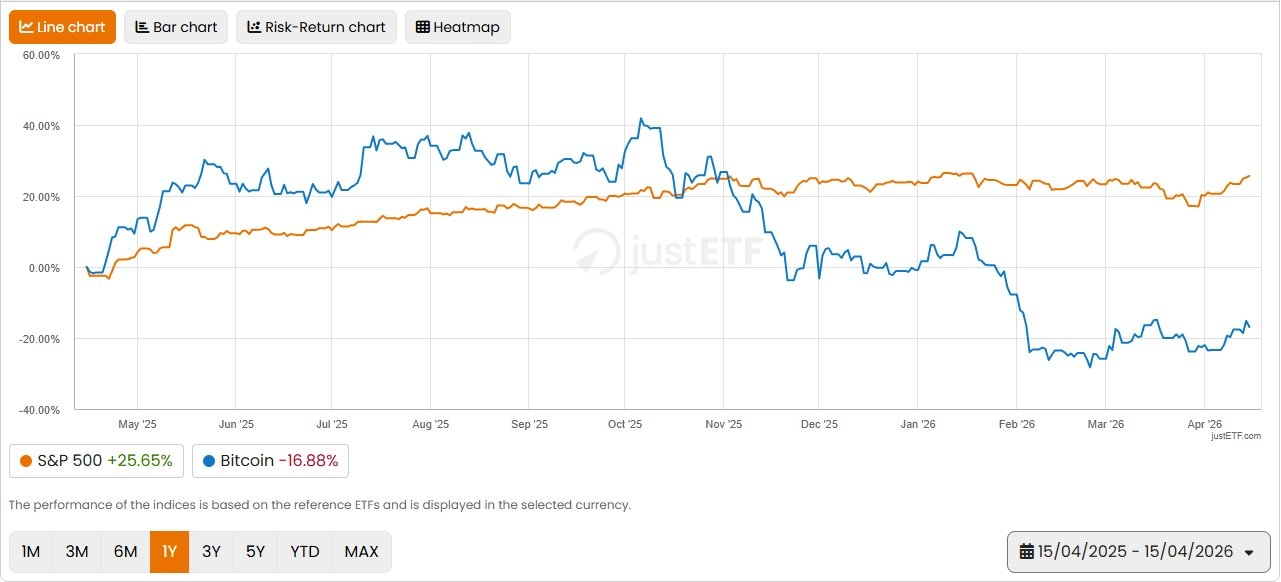Image resolution: width=1281 pixels, height=582 pixels.
Task: Choose the 6M period
Action: pyautogui.click(x=126, y=552)
